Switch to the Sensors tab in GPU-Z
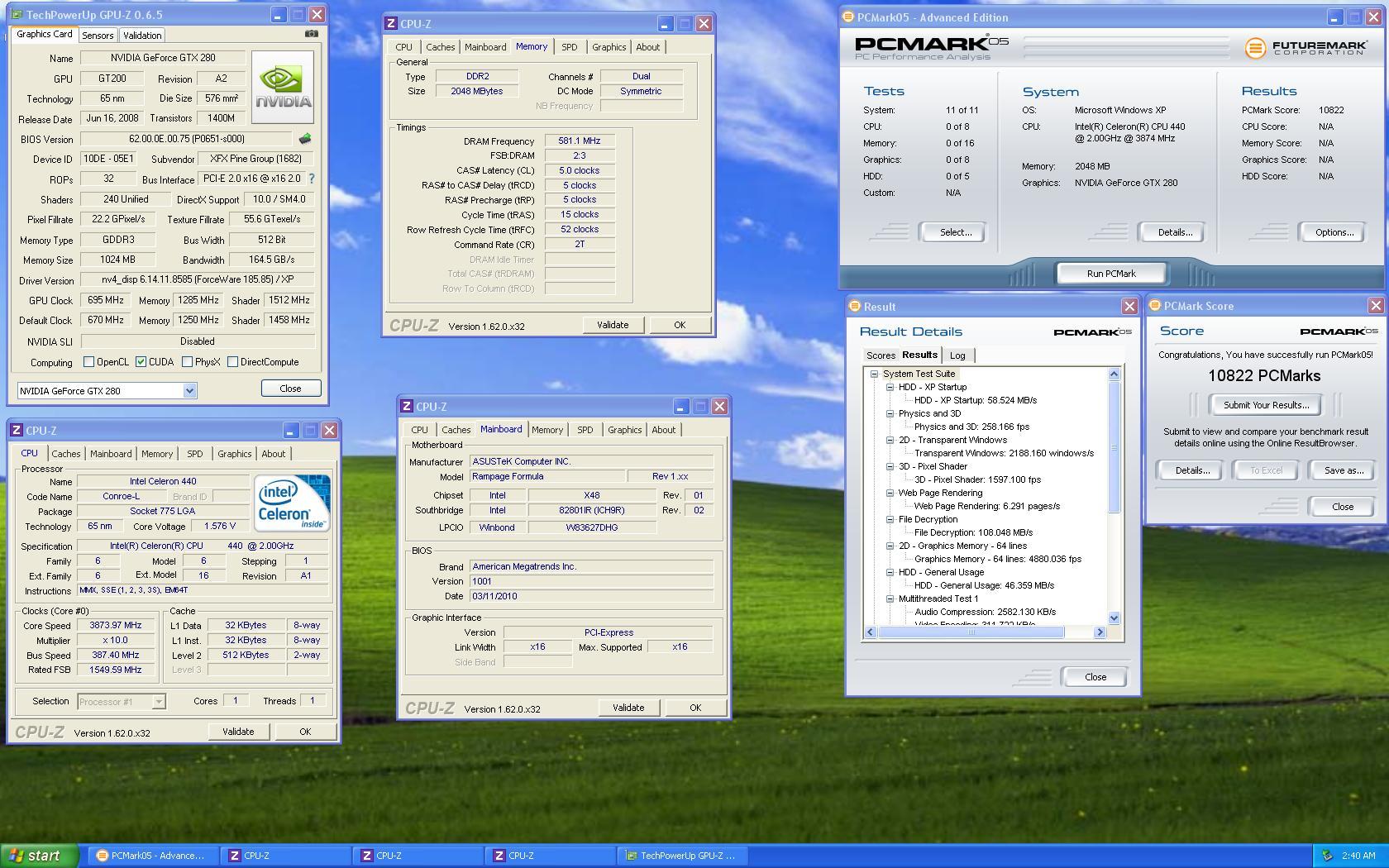Screen dimensions: 1389x868 [x=98, y=36]
